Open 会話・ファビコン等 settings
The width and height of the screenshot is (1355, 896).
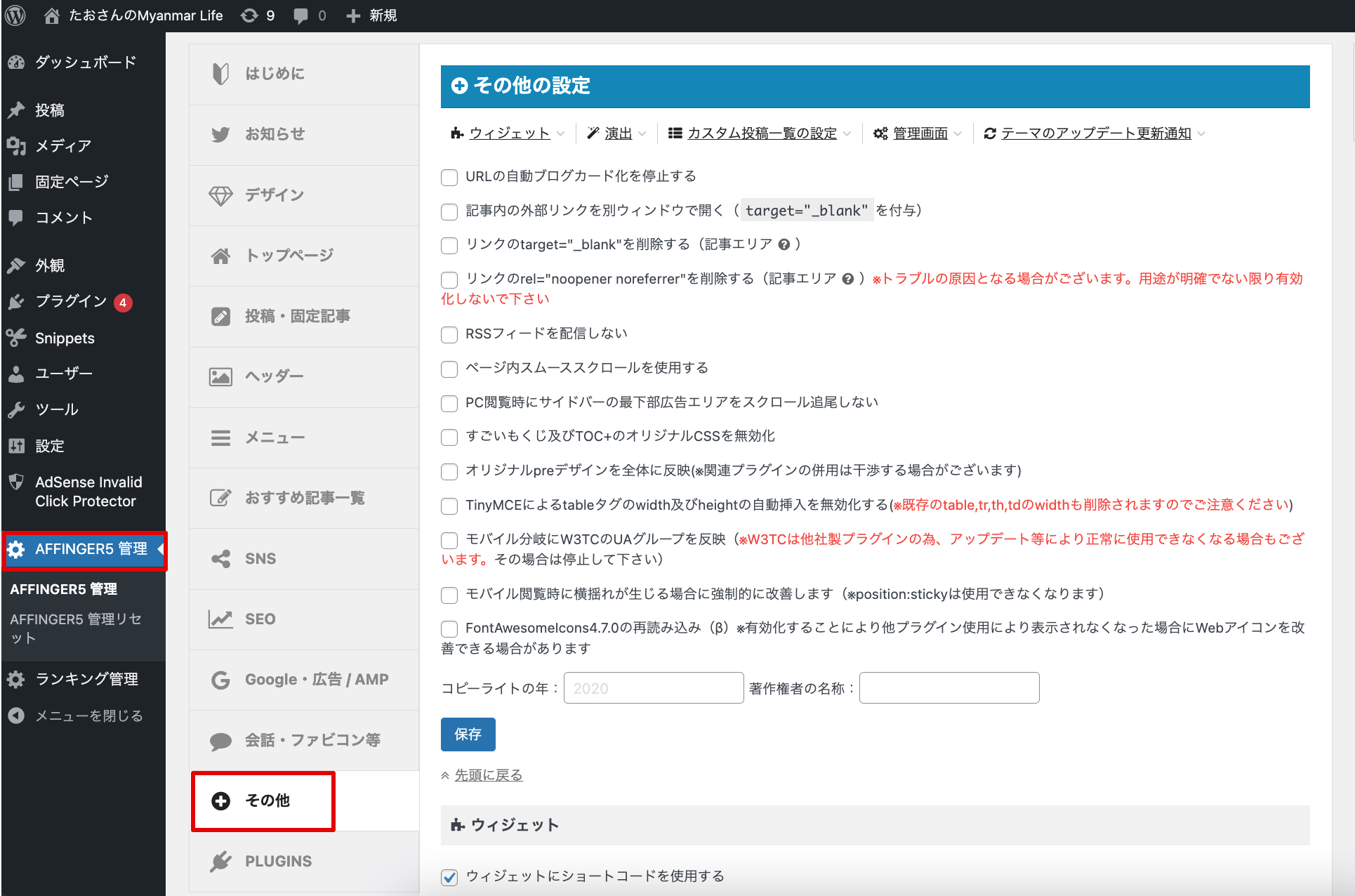point(312,739)
